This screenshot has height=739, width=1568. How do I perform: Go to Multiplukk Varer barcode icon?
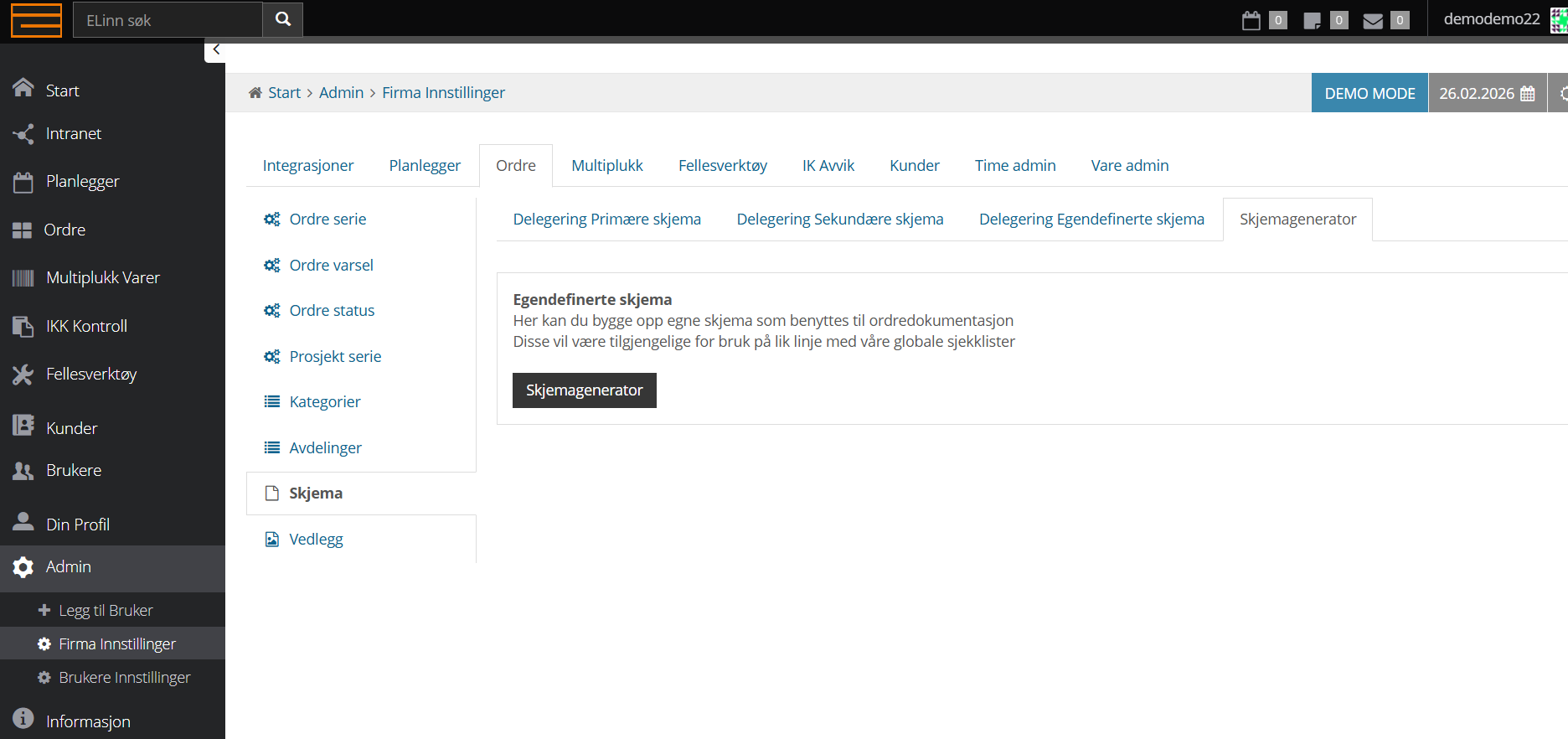(x=23, y=278)
